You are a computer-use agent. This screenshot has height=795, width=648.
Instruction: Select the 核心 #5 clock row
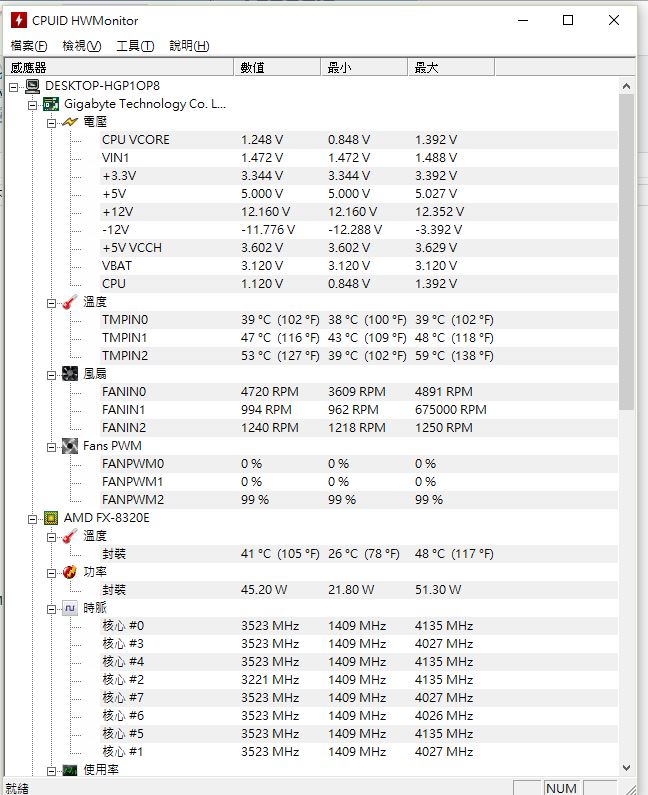358,734
